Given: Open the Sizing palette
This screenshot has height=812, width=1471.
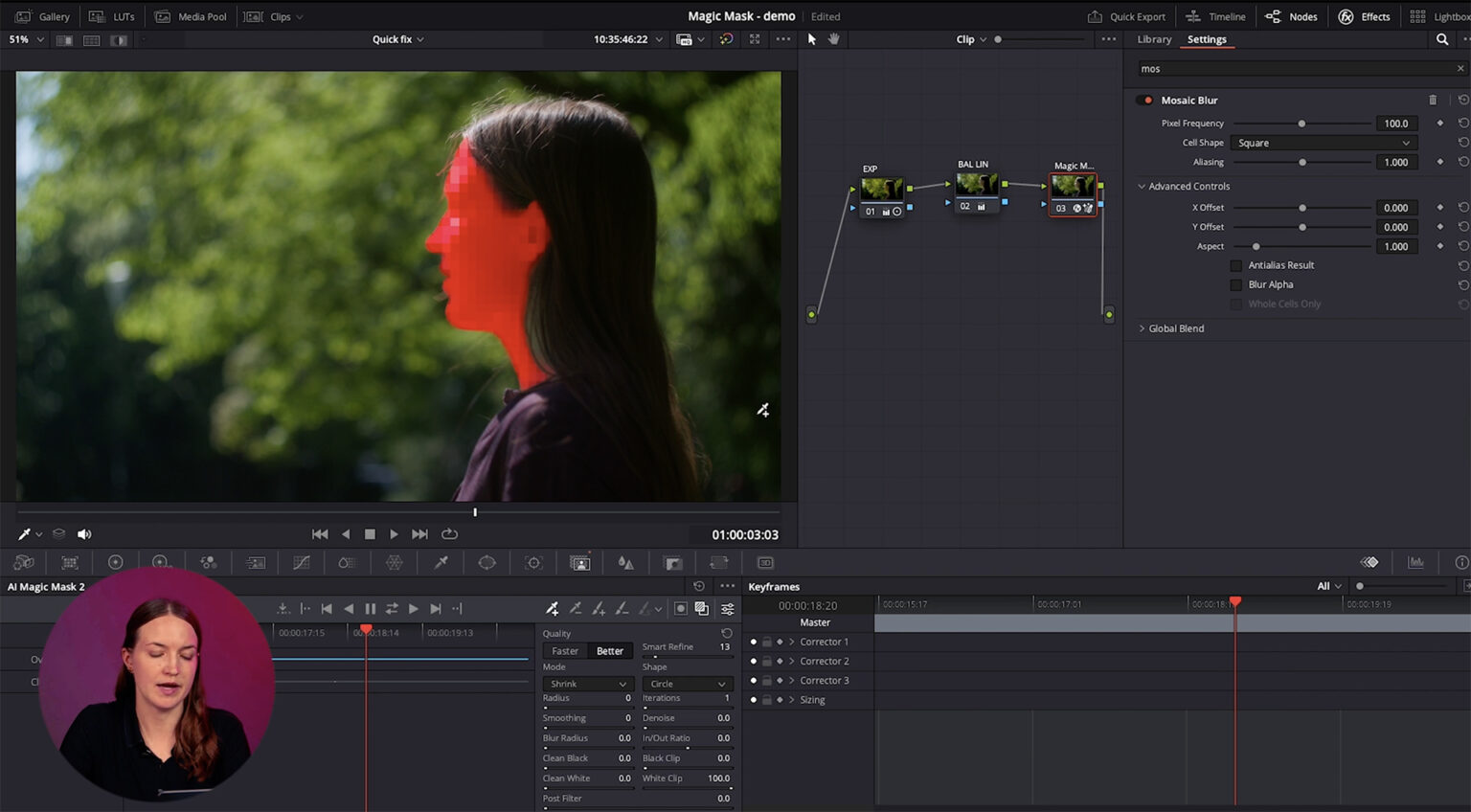Looking at the screenshot, I should 718,562.
